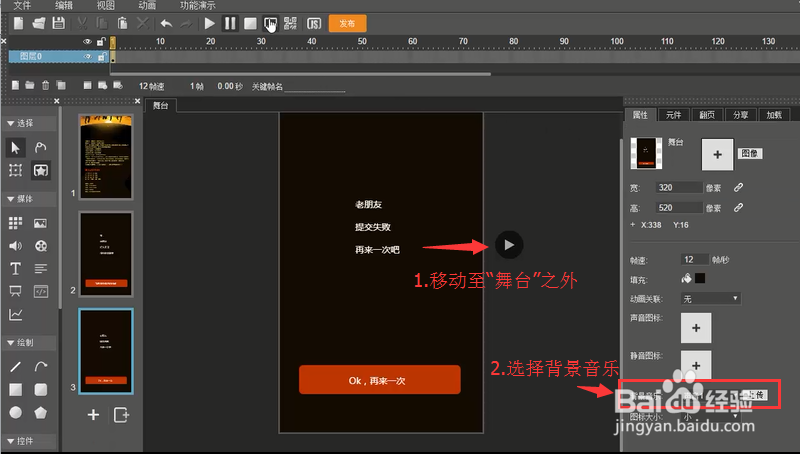Switch to the 分享 tab
This screenshot has width=800, height=454.
(740, 115)
